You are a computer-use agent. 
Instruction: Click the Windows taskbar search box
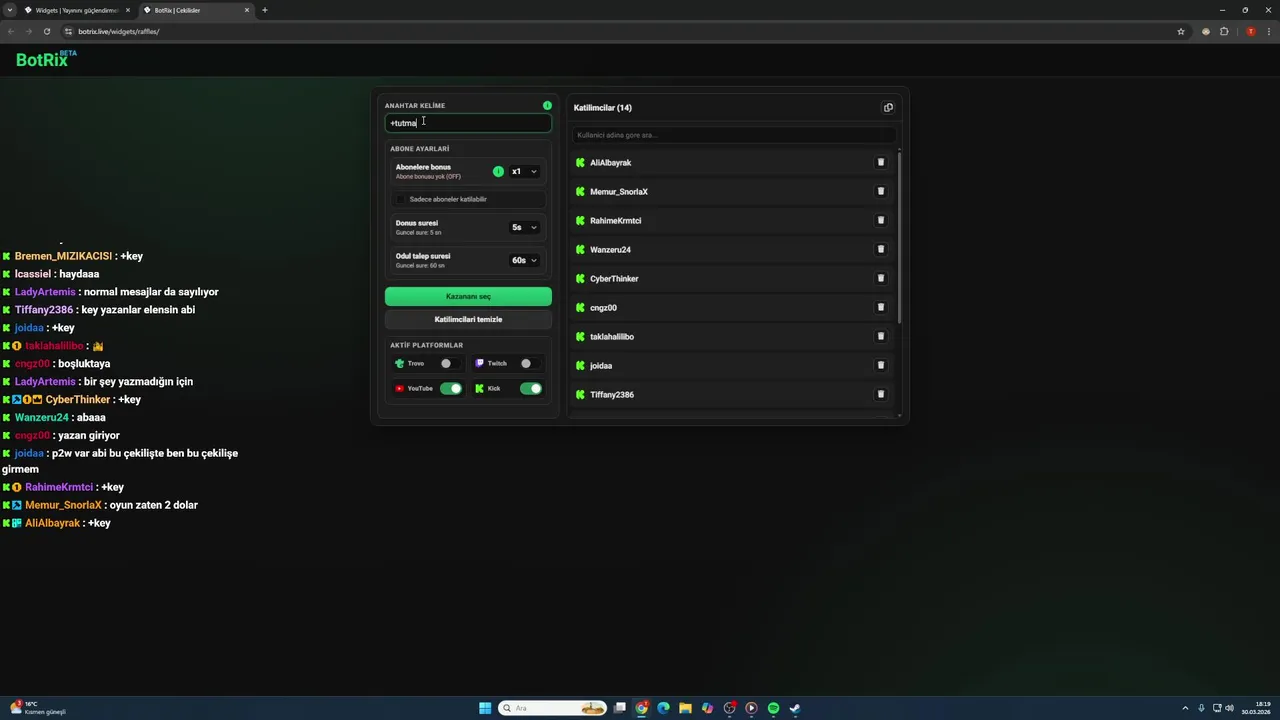coord(554,708)
